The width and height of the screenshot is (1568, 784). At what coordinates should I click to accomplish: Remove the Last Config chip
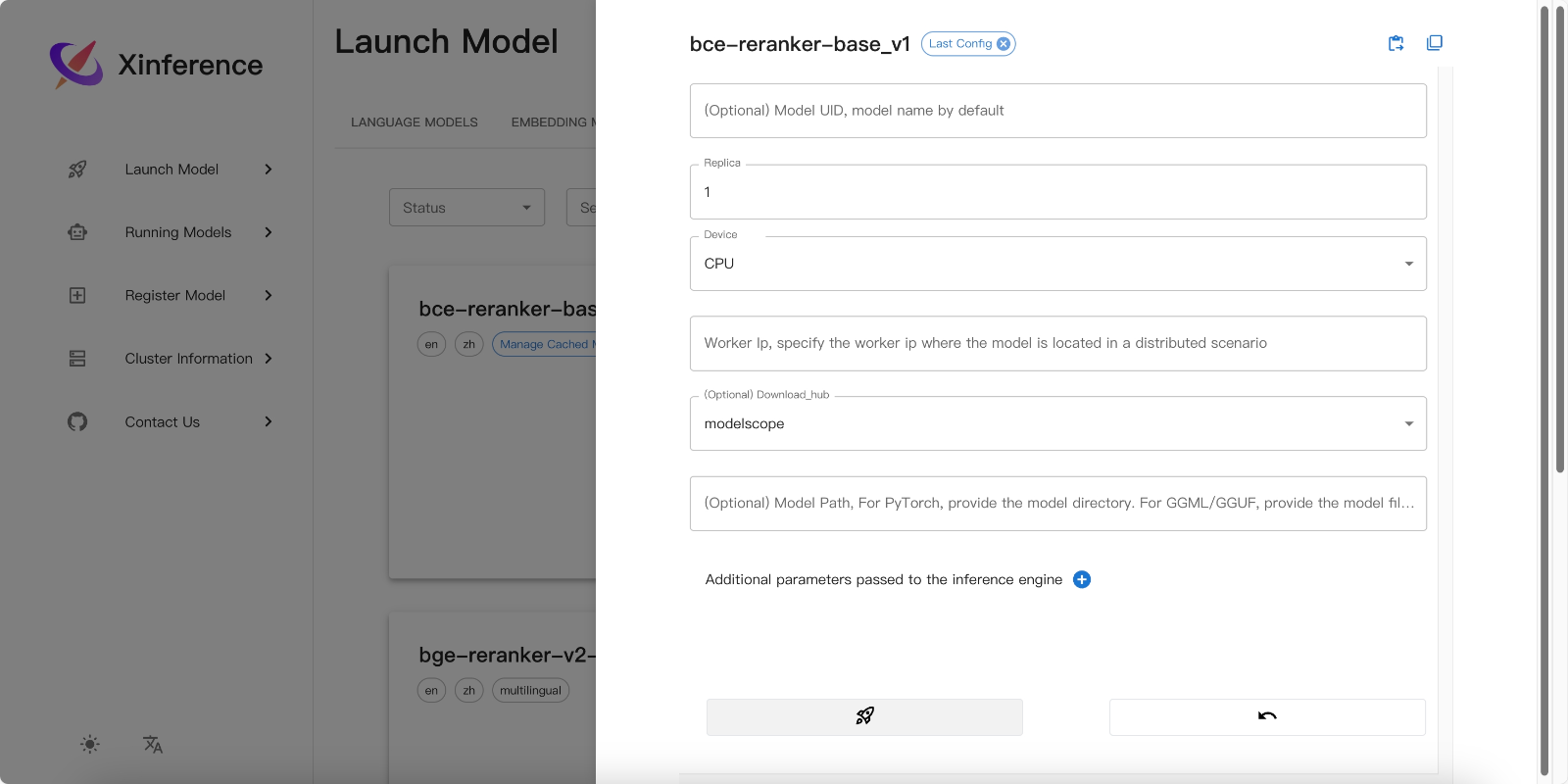1004,44
